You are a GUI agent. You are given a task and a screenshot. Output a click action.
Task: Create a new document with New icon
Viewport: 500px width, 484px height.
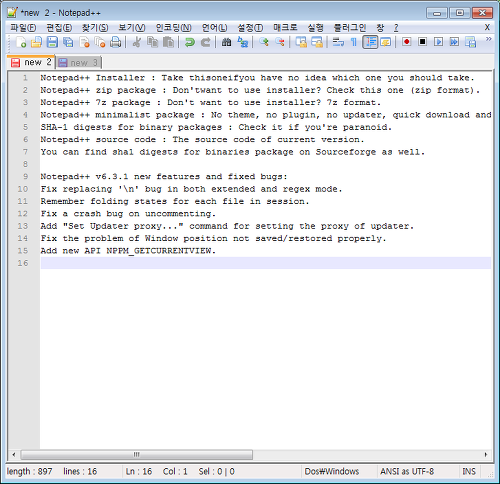[21, 42]
